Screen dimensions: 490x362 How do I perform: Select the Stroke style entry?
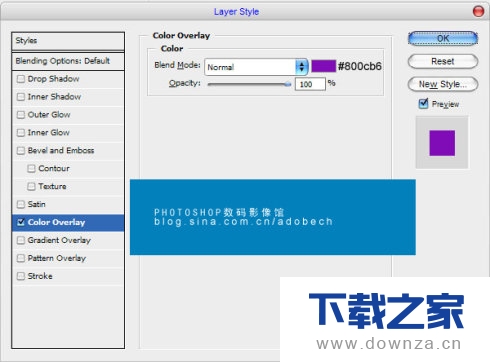tap(68, 276)
